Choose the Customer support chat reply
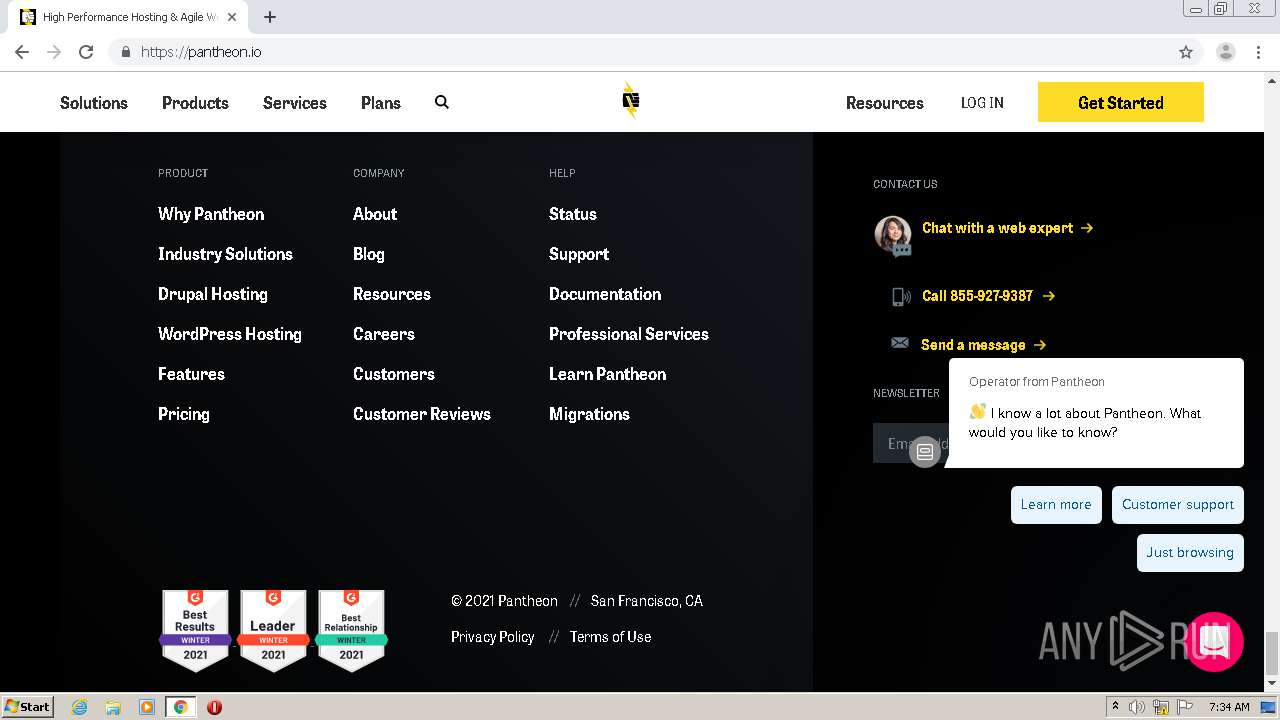The image size is (1280, 720). [1178, 505]
